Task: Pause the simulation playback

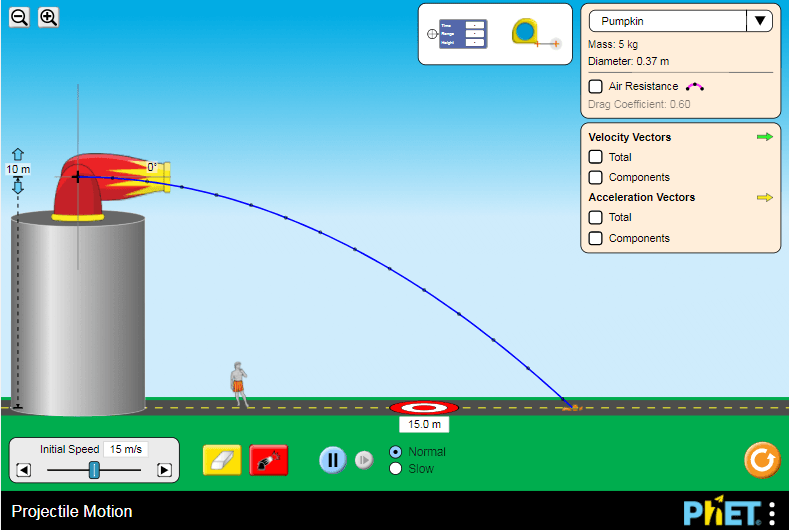Action: (x=333, y=460)
